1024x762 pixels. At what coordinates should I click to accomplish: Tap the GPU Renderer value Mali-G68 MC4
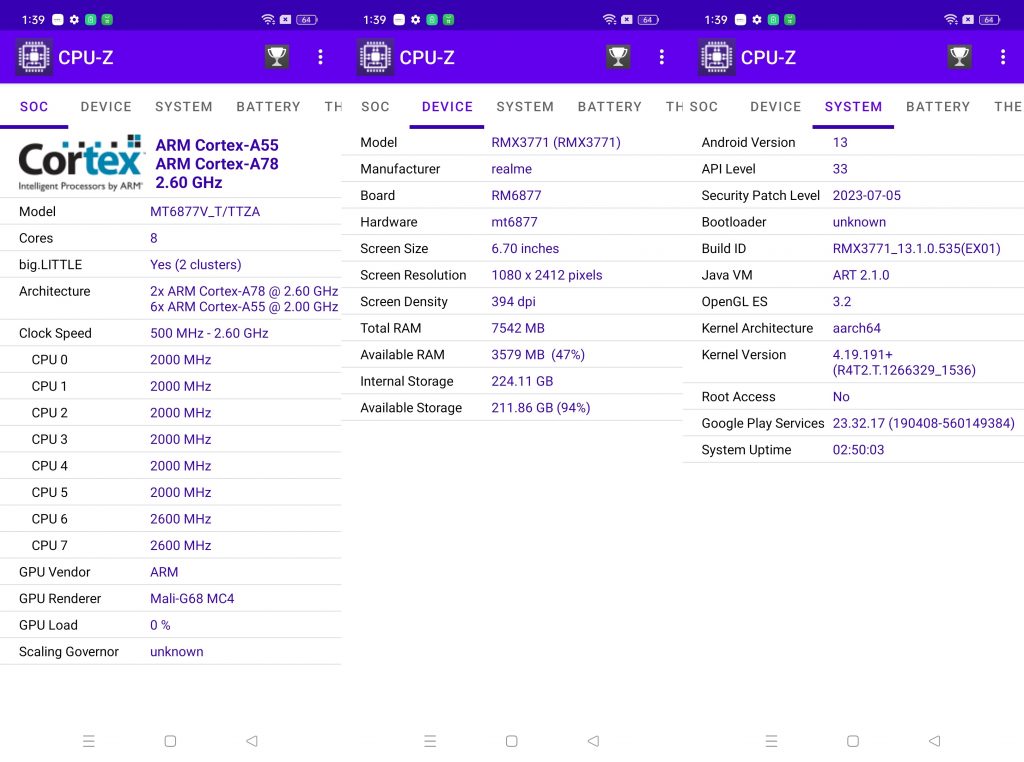tap(192, 599)
